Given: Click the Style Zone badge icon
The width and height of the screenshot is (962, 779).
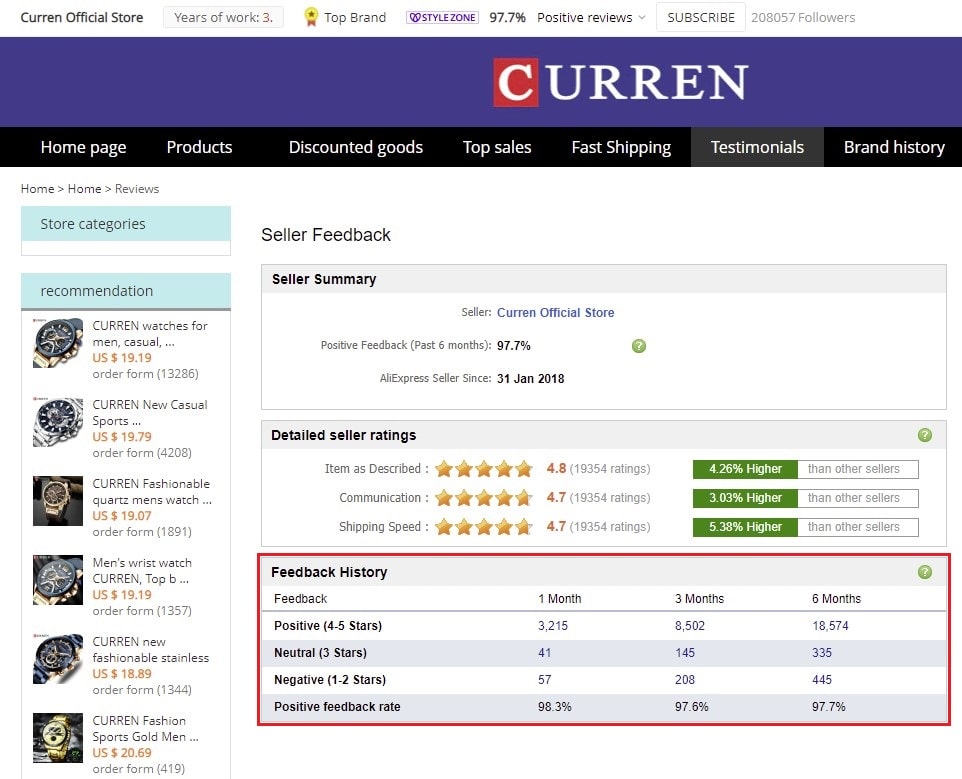Looking at the screenshot, I should tap(442, 18).
